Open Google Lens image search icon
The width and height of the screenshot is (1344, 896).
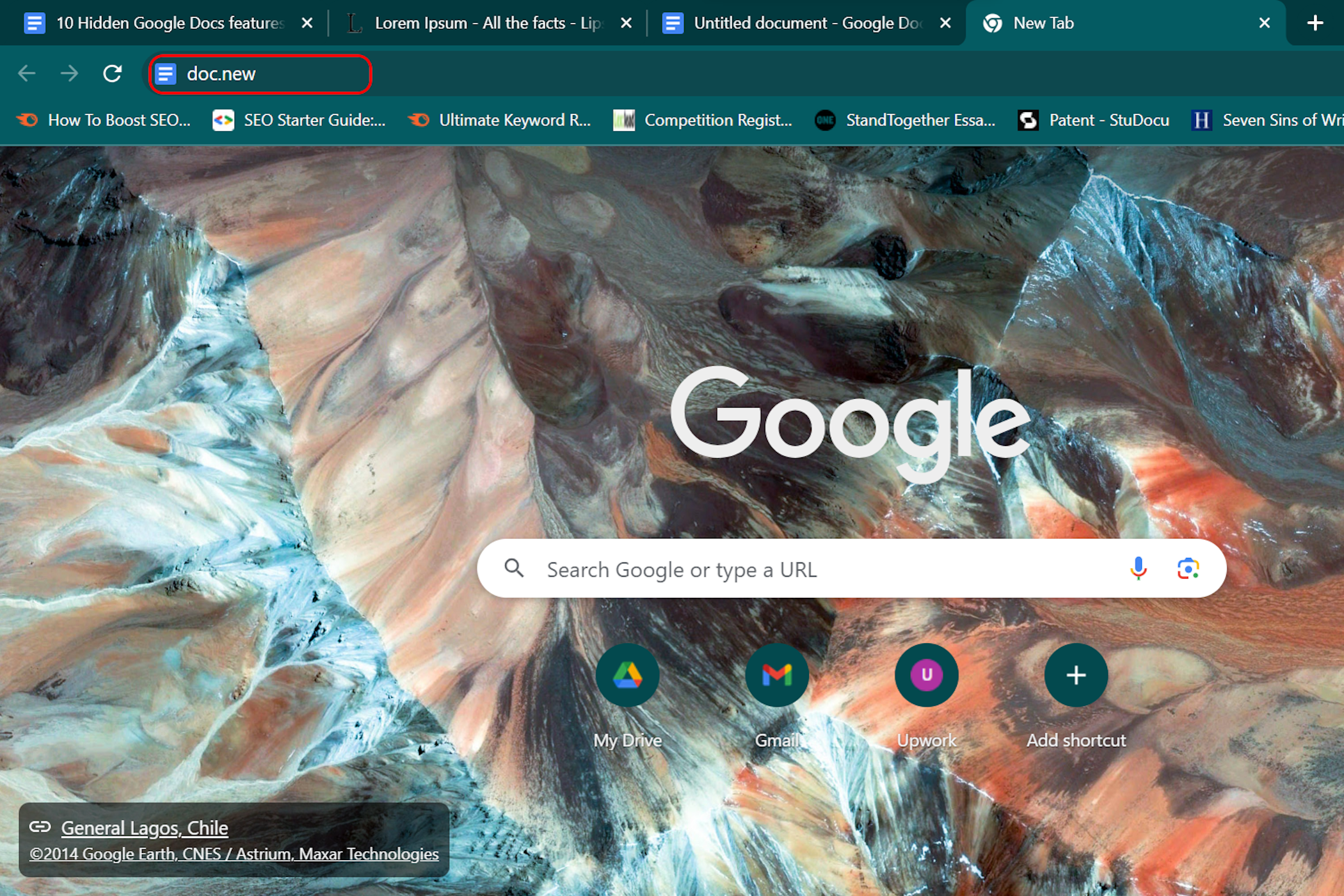(x=1188, y=568)
